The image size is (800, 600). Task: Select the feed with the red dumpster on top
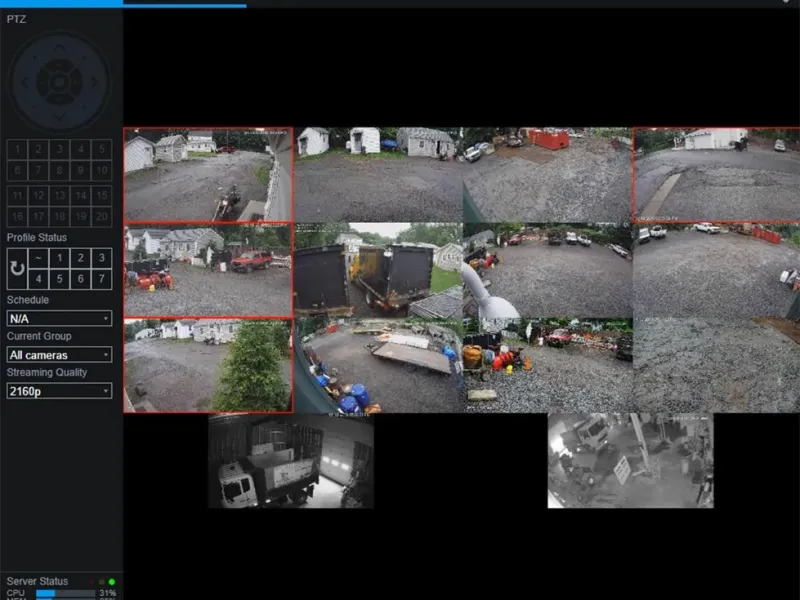547,174
